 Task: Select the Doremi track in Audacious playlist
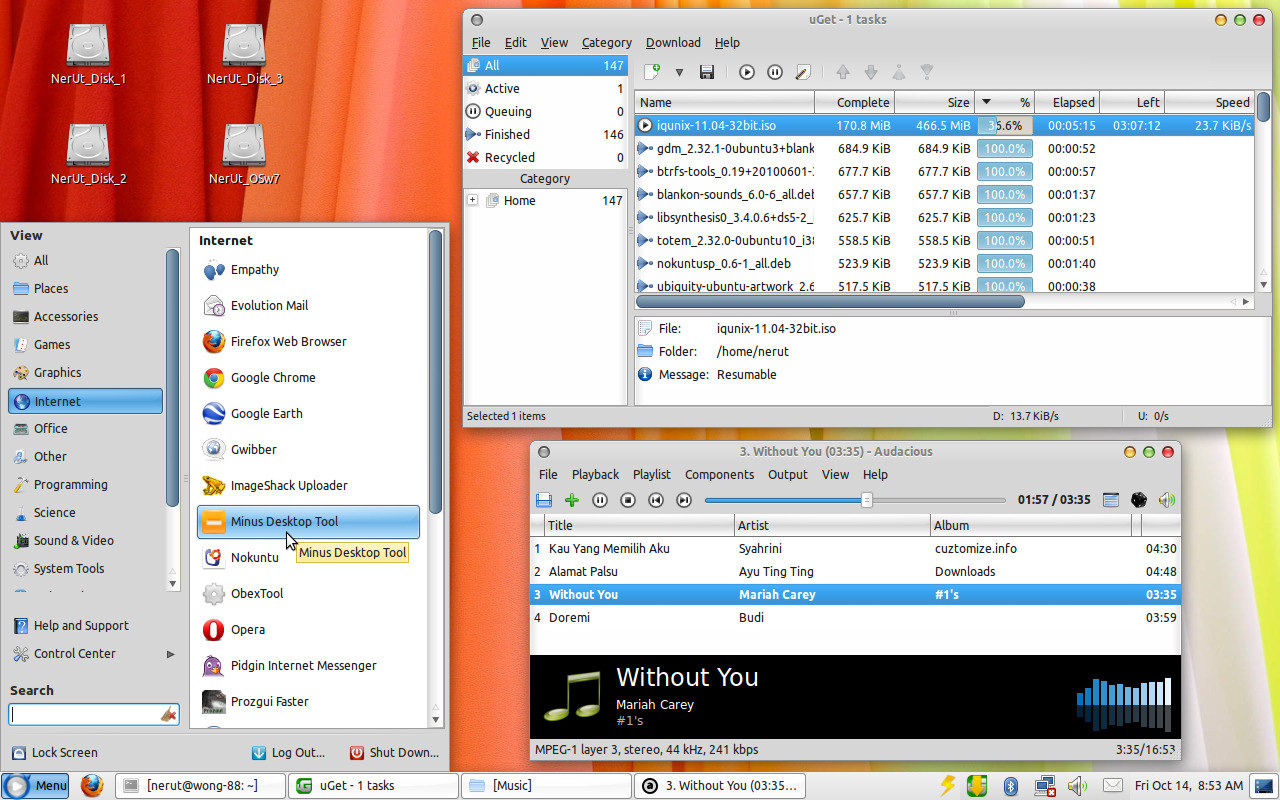tap(855, 617)
